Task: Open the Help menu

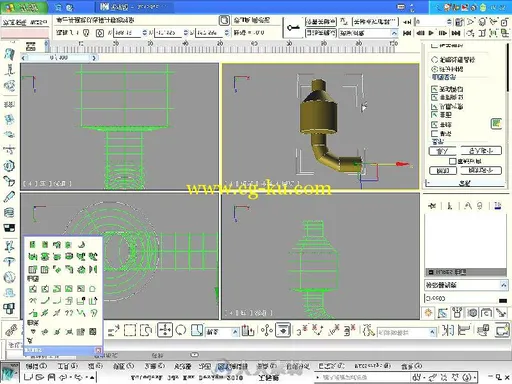Action: [412, 366]
